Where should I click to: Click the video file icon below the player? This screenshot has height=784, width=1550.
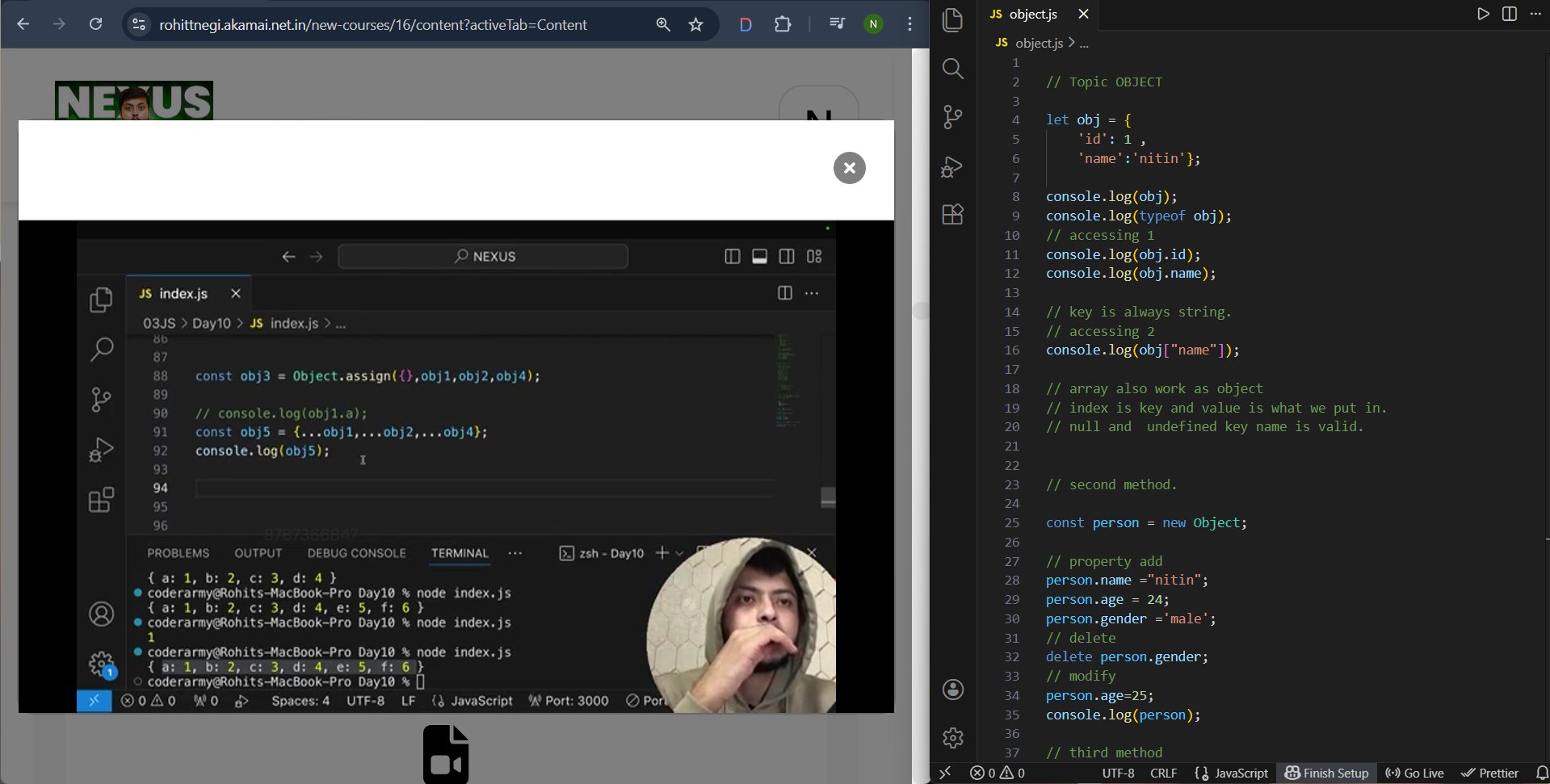446,754
